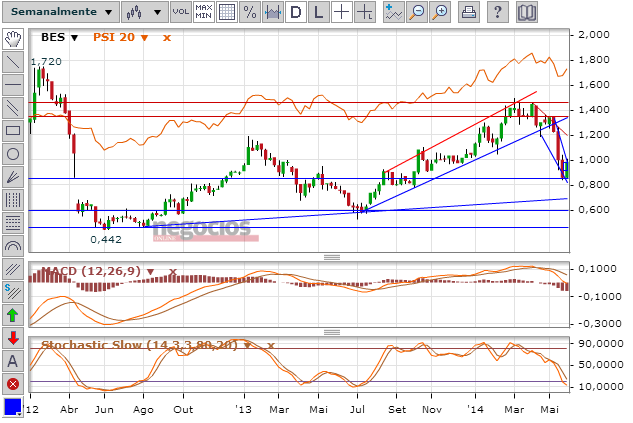Select the diagonal trend line tool
The width and height of the screenshot is (633, 423).
(x=13, y=62)
